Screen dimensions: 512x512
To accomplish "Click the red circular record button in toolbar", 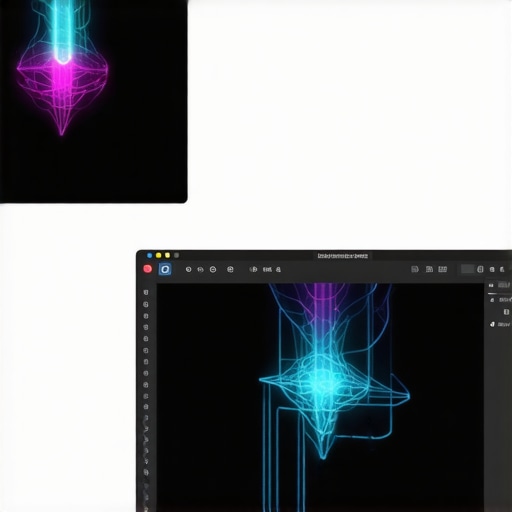I will (x=148, y=269).
